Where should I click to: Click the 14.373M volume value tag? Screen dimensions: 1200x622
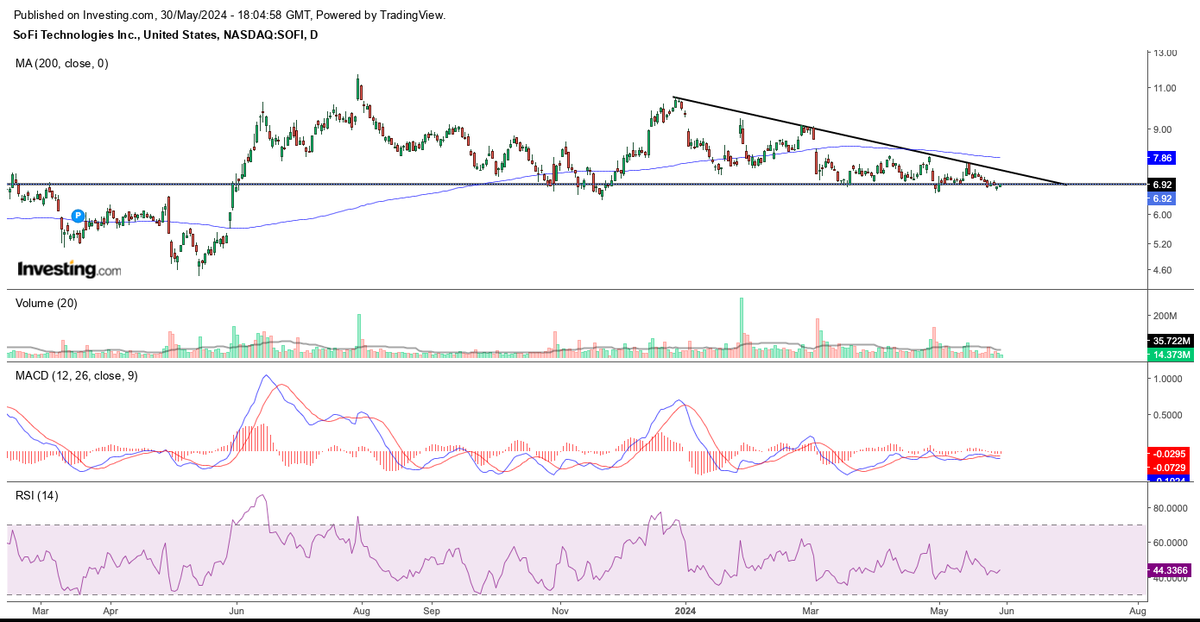[x=1168, y=355]
